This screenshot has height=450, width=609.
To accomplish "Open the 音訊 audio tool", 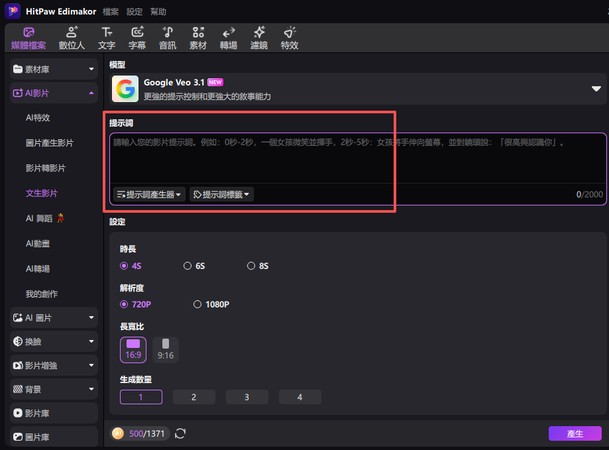I will 167,38.
